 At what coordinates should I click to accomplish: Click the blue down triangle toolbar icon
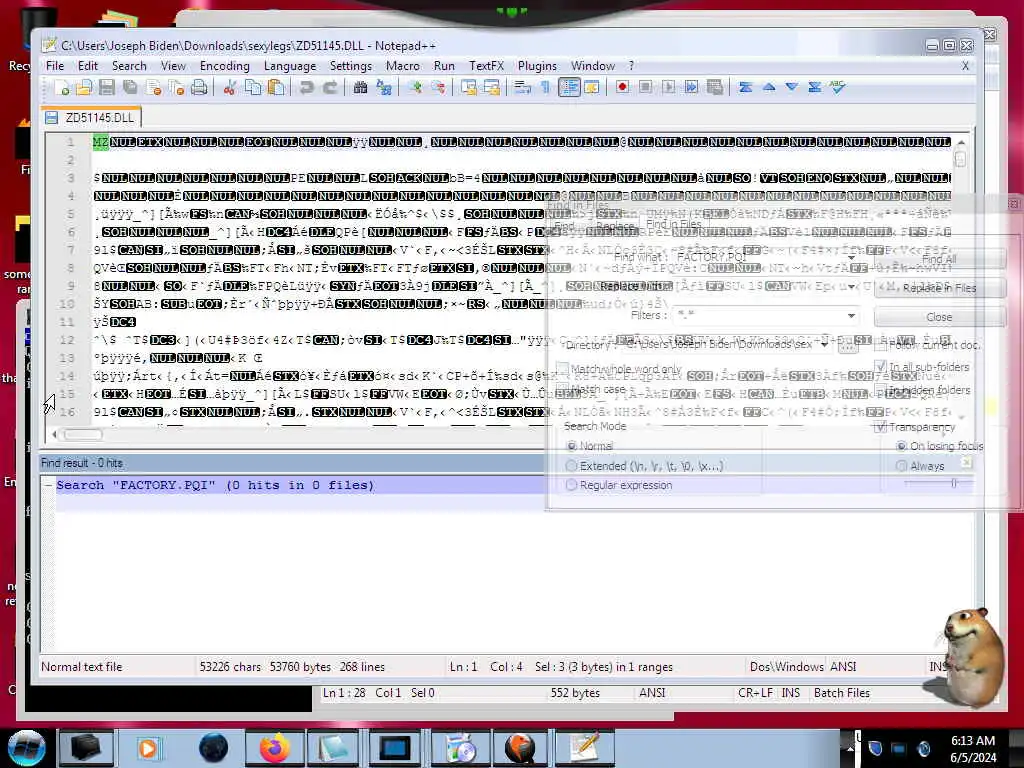[x=792, y=87]
